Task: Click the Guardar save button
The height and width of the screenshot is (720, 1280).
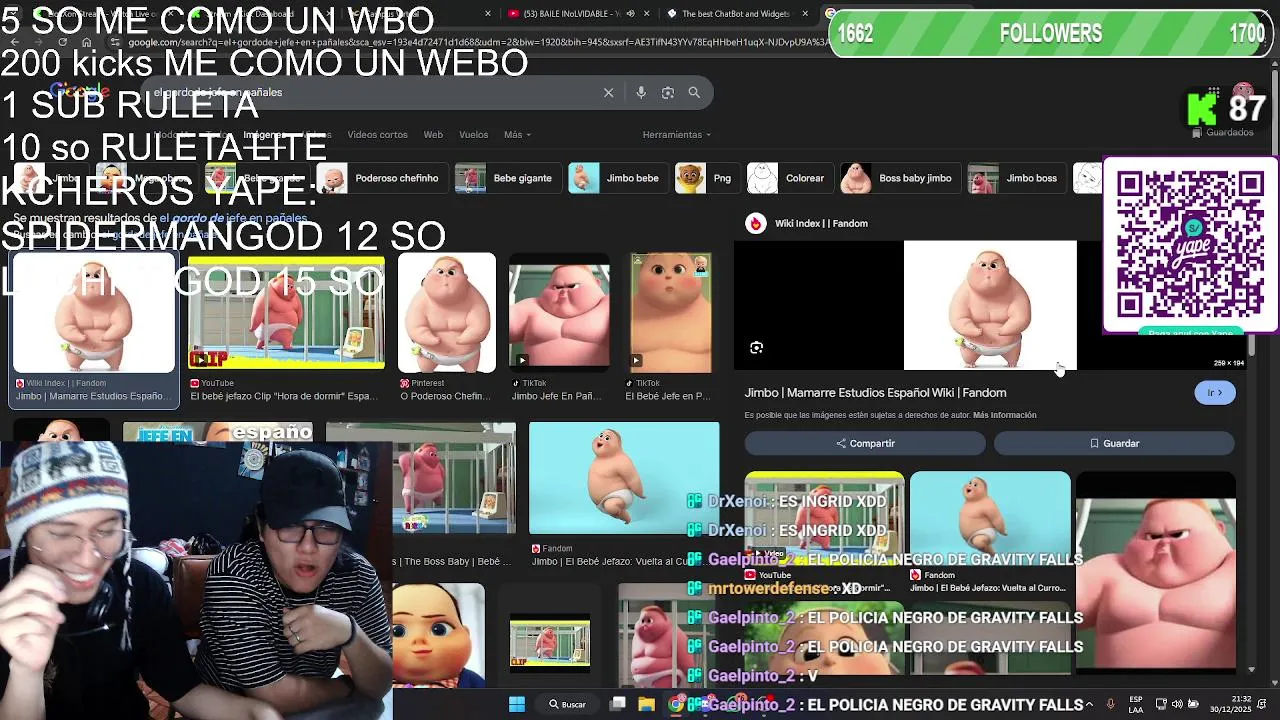Action: 1114,443
